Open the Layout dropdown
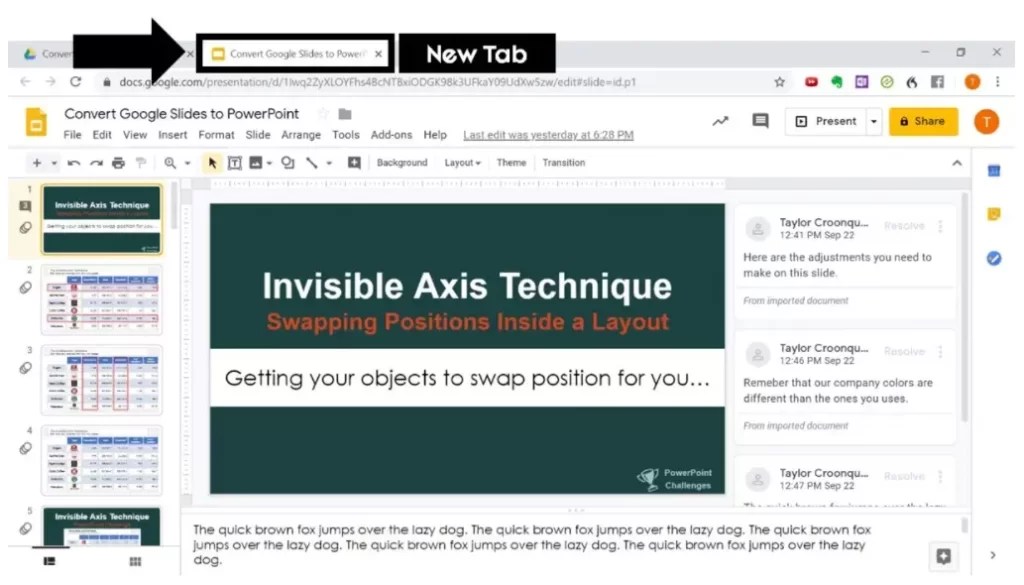Image resolution: width=1024 pixels, height=585 pixels. (461, 162)
